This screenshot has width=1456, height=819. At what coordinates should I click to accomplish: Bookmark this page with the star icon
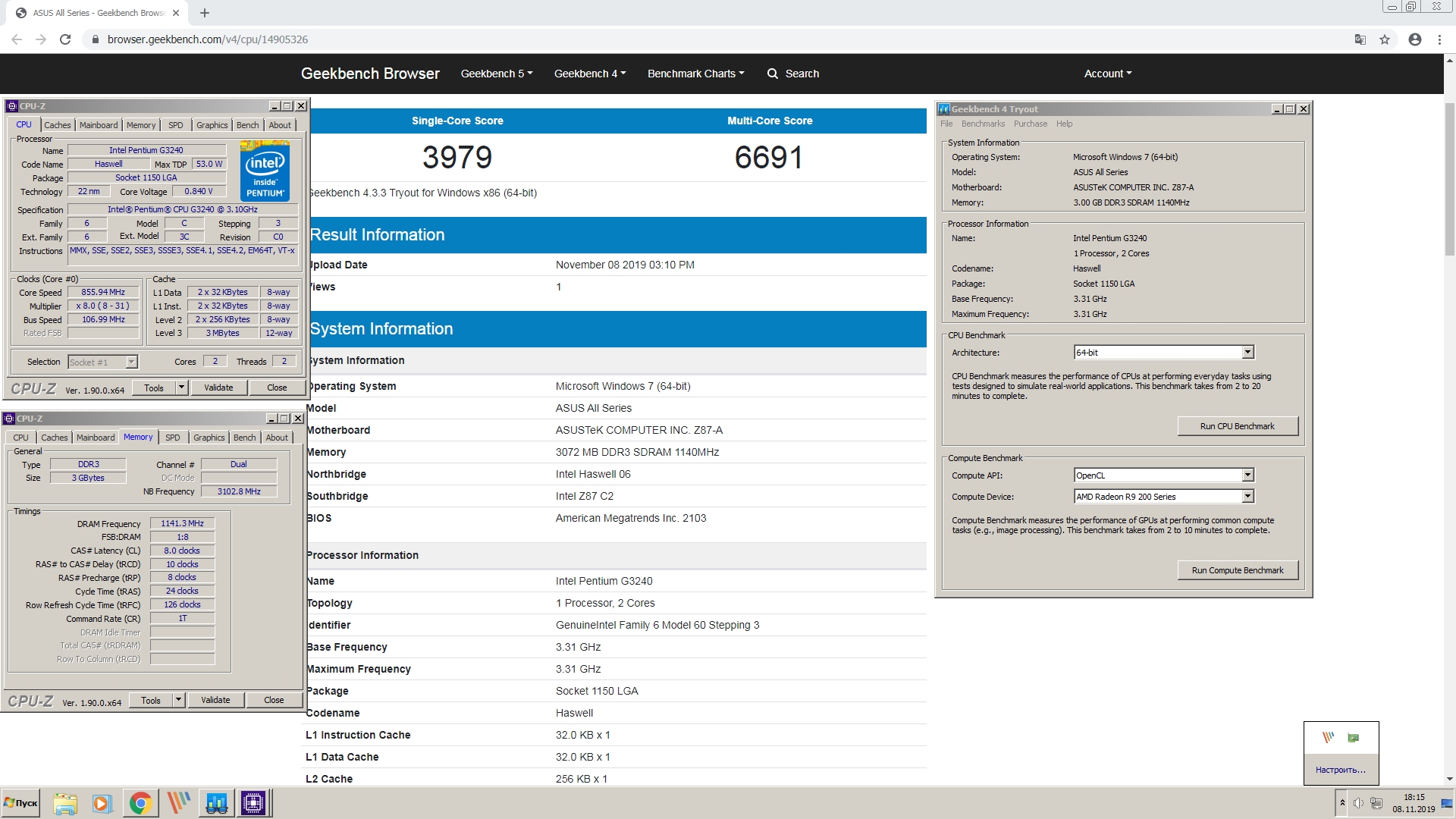coord(1385,39)
